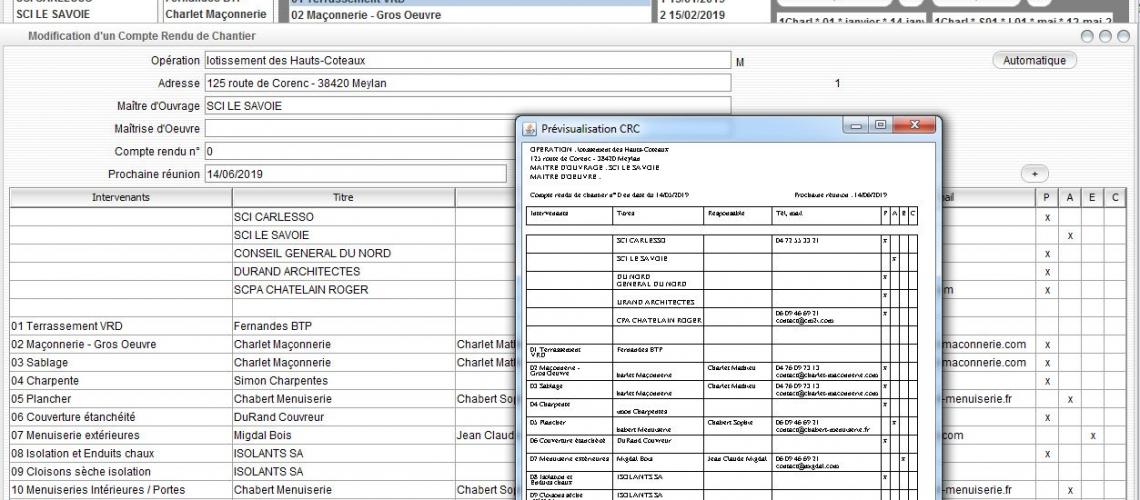Click the P column header
1140x500 pixels.
click(x=1046, y=197)
